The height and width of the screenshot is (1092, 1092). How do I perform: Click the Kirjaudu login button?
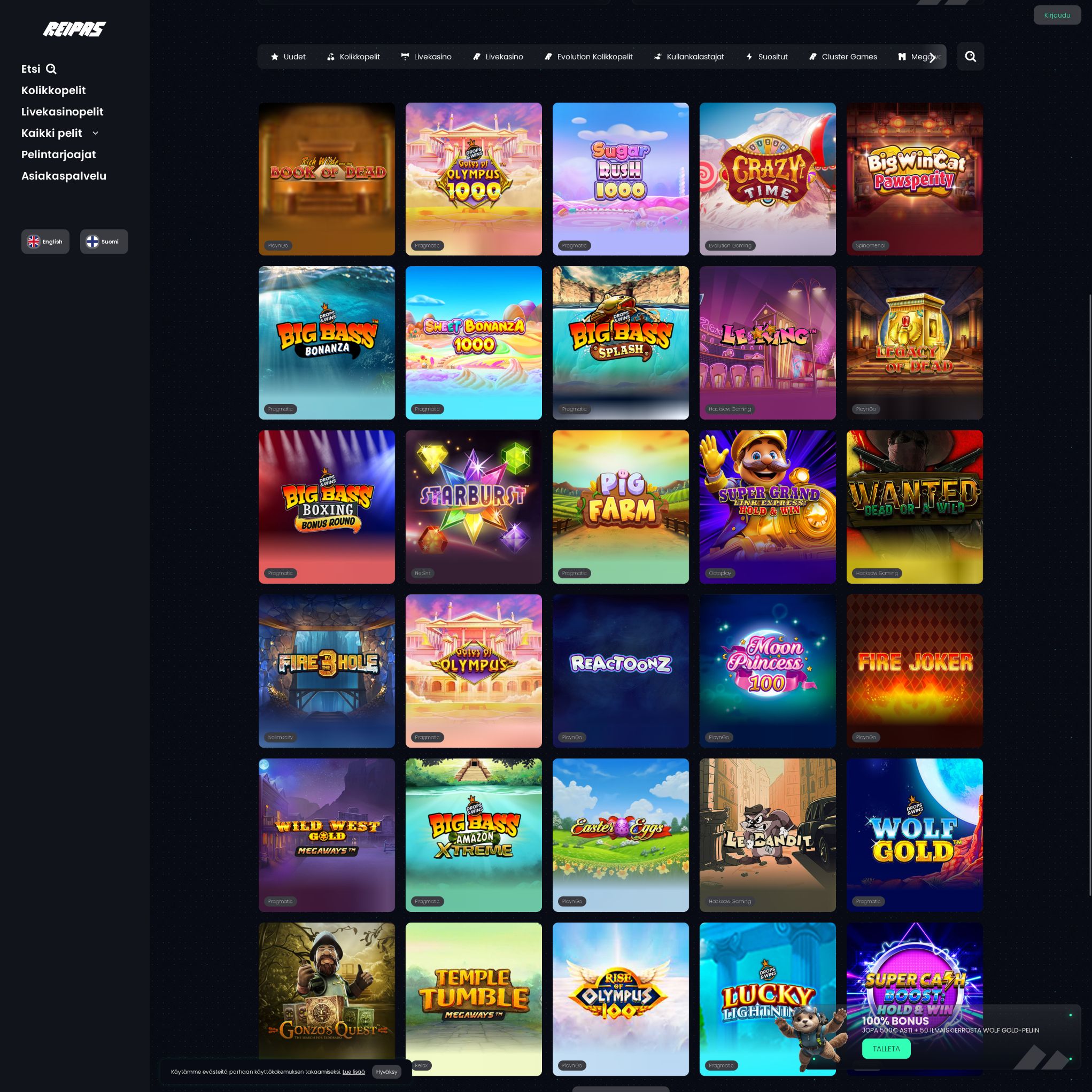tap(1056, 14)
